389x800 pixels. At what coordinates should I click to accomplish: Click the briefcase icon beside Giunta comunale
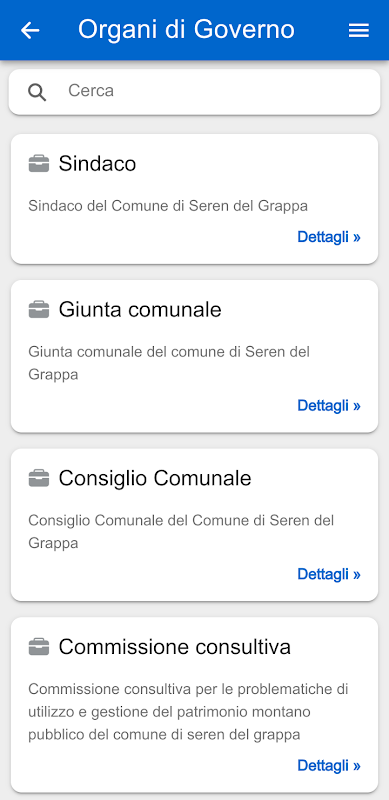click(39, 310)
